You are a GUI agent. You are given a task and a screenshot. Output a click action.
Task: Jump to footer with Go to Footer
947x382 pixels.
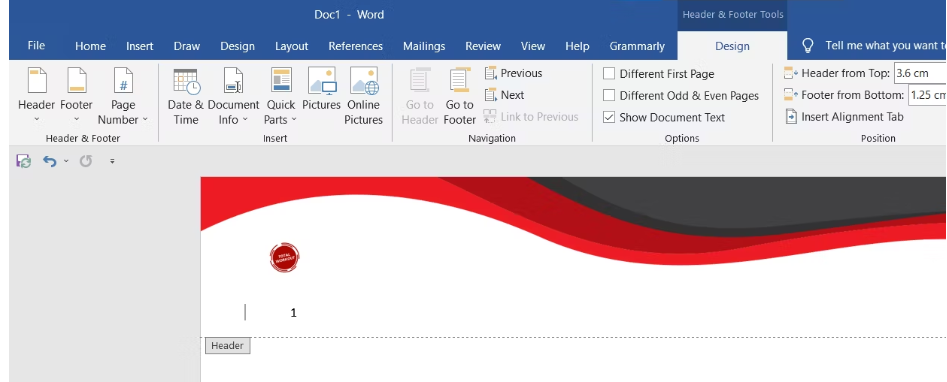pyautogui.click(x=460, y=96)
